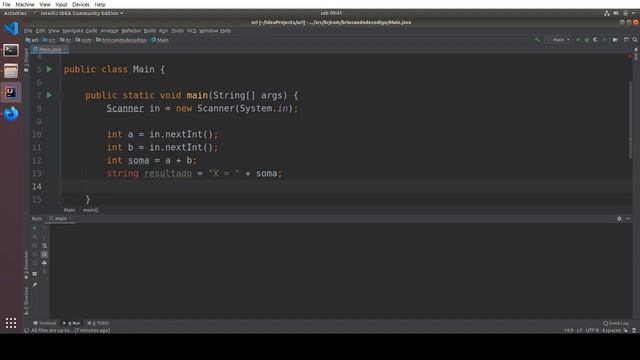640x360 pixels.
Task: Click the Search Everywhere magnifier icon
Action: click(635, 40)
